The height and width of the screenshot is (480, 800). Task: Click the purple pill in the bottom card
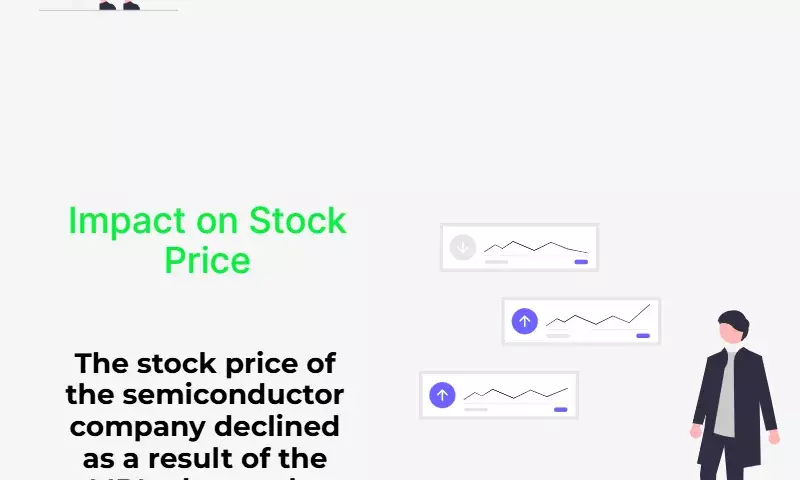point(561,410)
